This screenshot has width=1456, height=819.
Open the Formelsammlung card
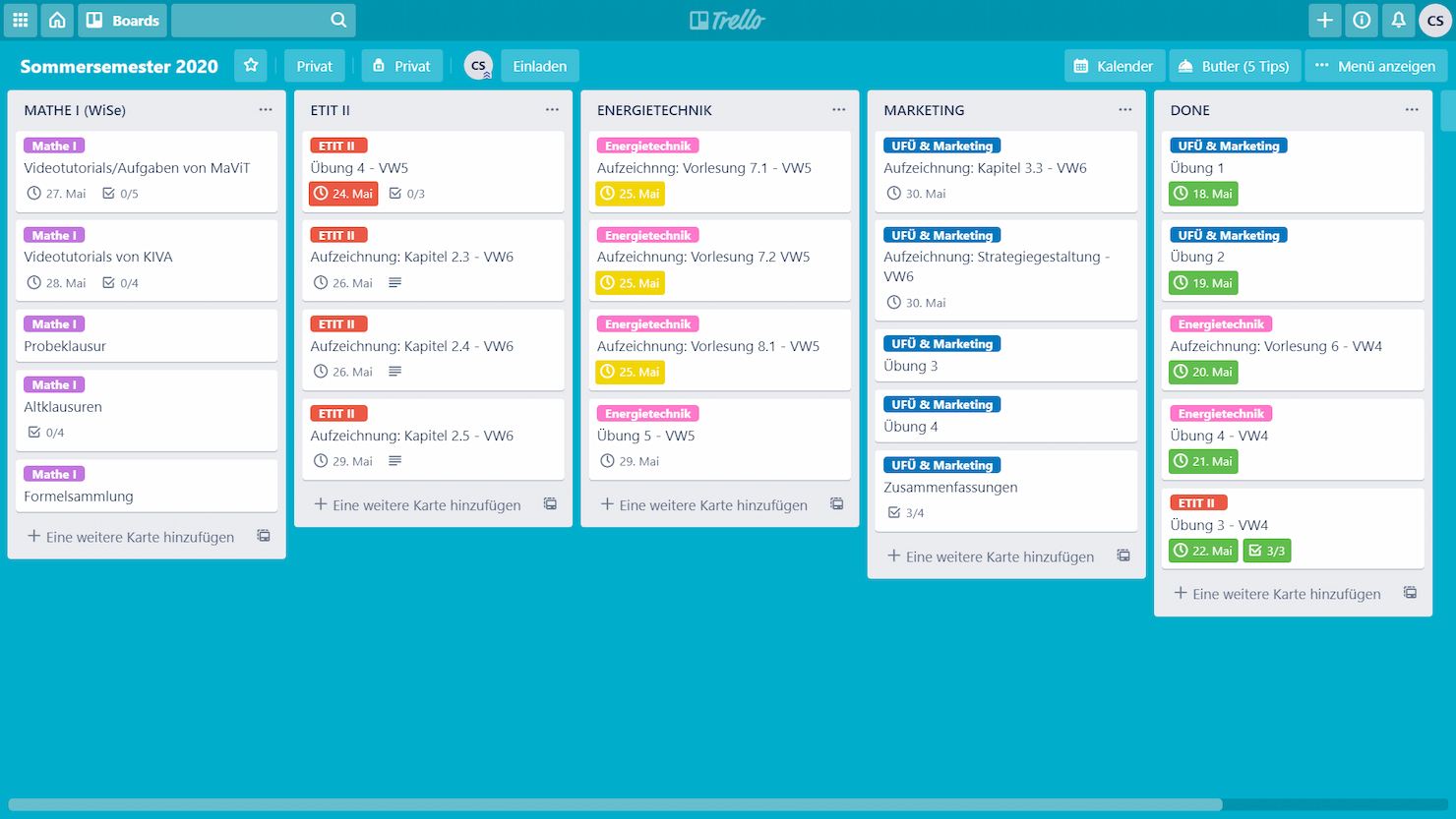tap(147, 486)
